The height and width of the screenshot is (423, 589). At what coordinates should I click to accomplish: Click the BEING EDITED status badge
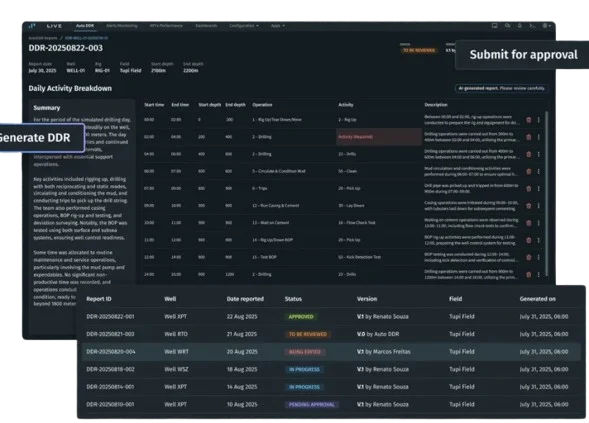305,352
